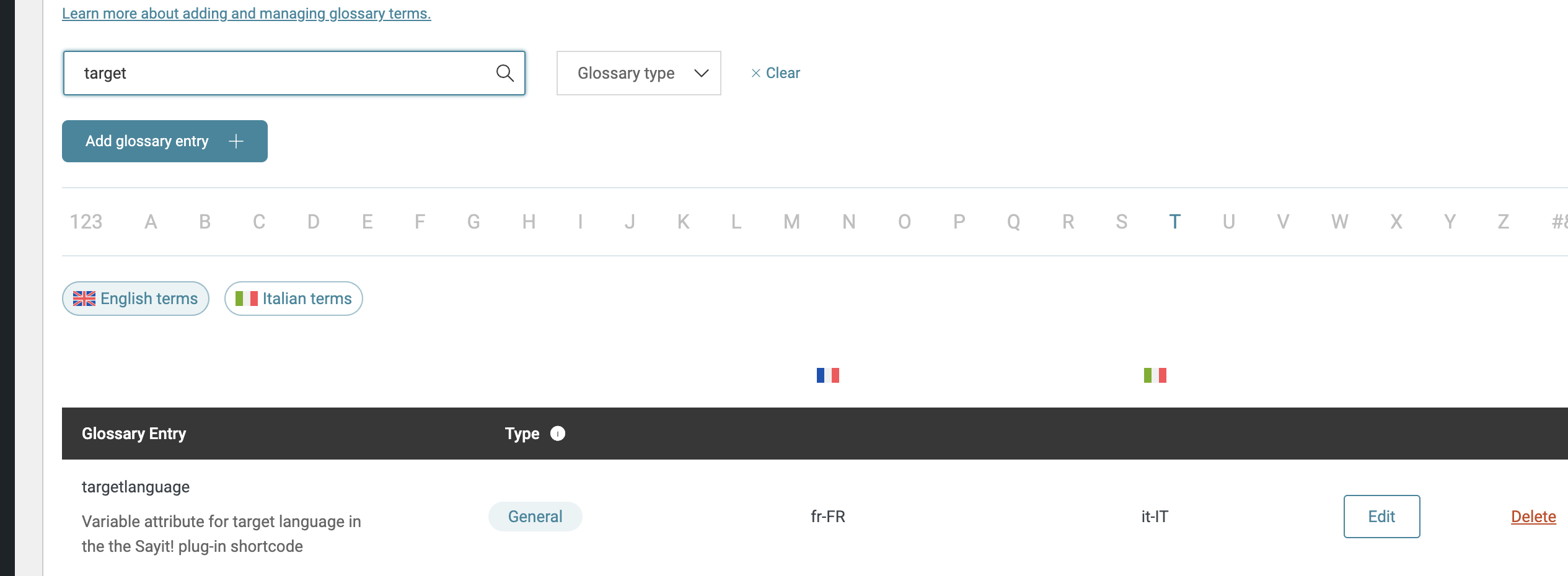Filter glossary by letter V

pos(1284,222)
